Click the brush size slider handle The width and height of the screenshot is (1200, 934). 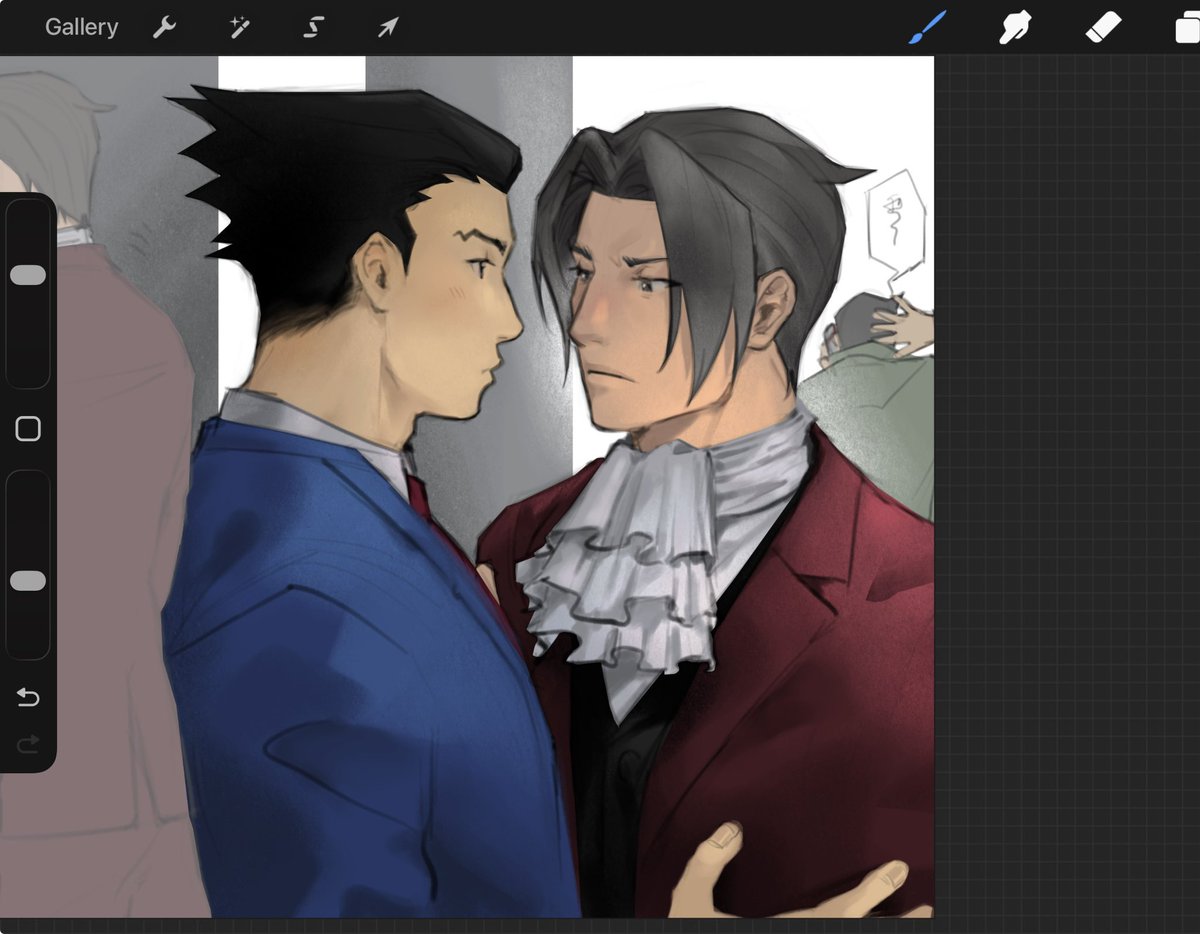click(x=28, y=275)
